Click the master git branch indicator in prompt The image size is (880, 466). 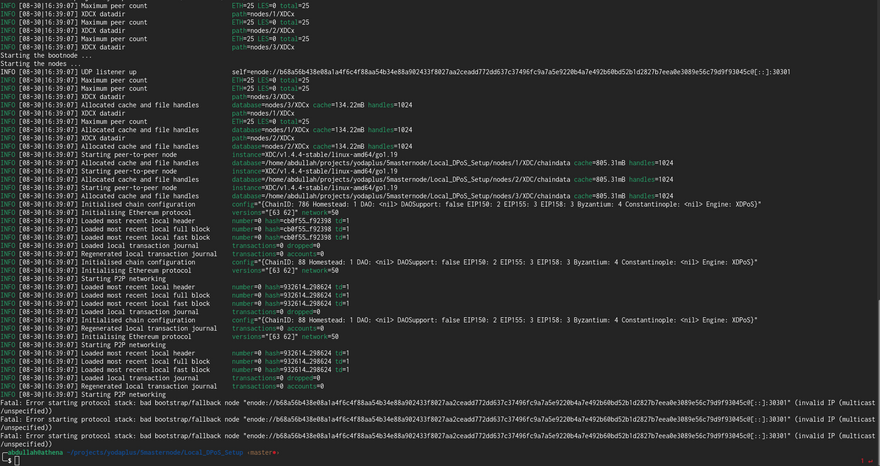264,452
